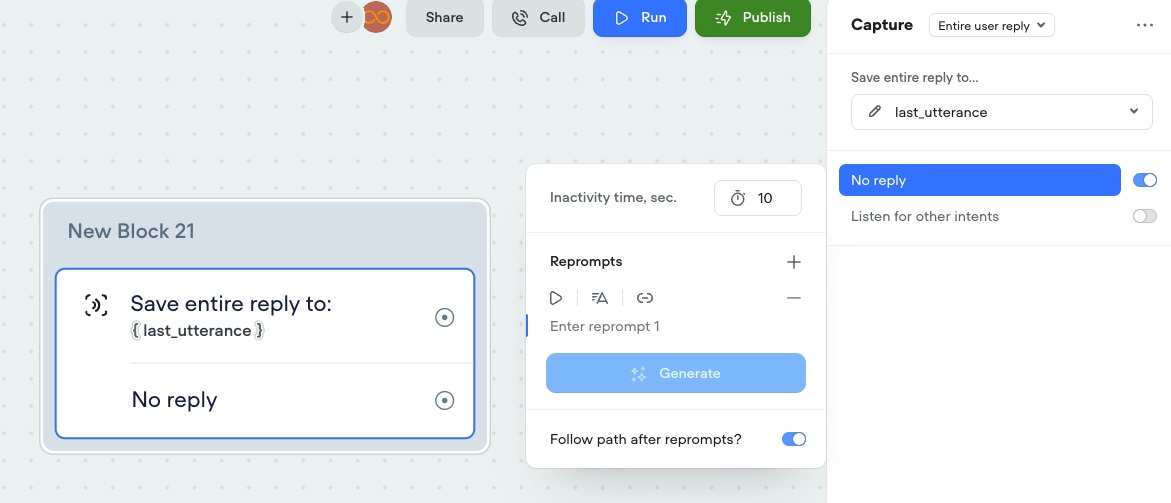1171x503 pixels.
Task: Click the Run button
Action: click(x=640, y=18)
